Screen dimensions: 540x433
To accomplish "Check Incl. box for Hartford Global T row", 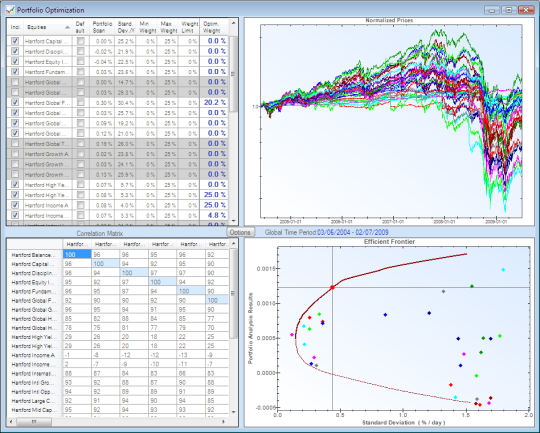I will [15, 143].
